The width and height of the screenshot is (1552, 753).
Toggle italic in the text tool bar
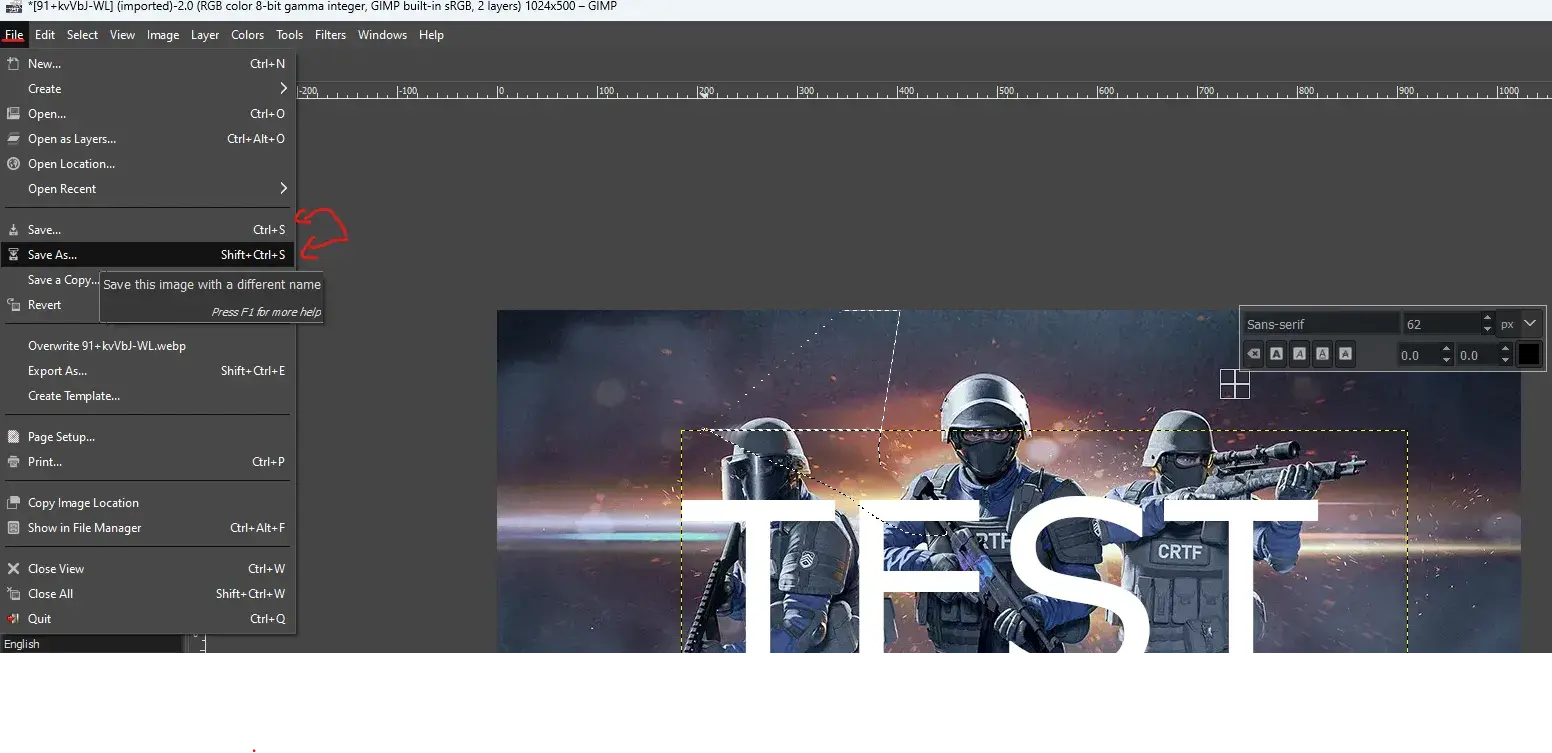coord(1299,354)
